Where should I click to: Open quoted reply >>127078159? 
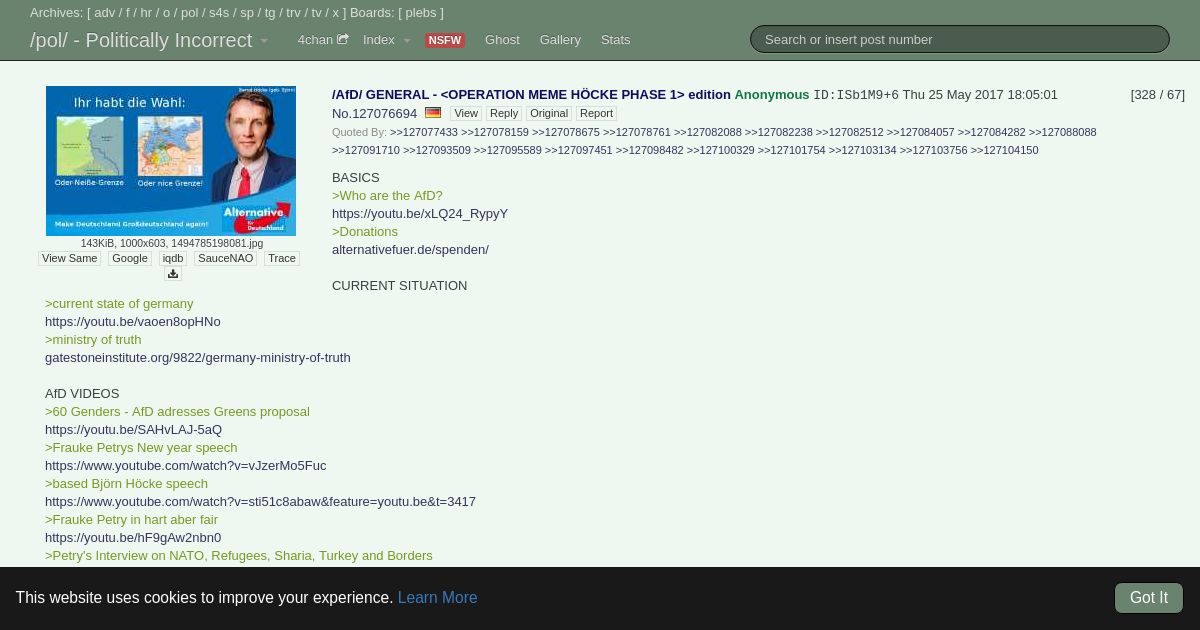[x=495, y=132]
